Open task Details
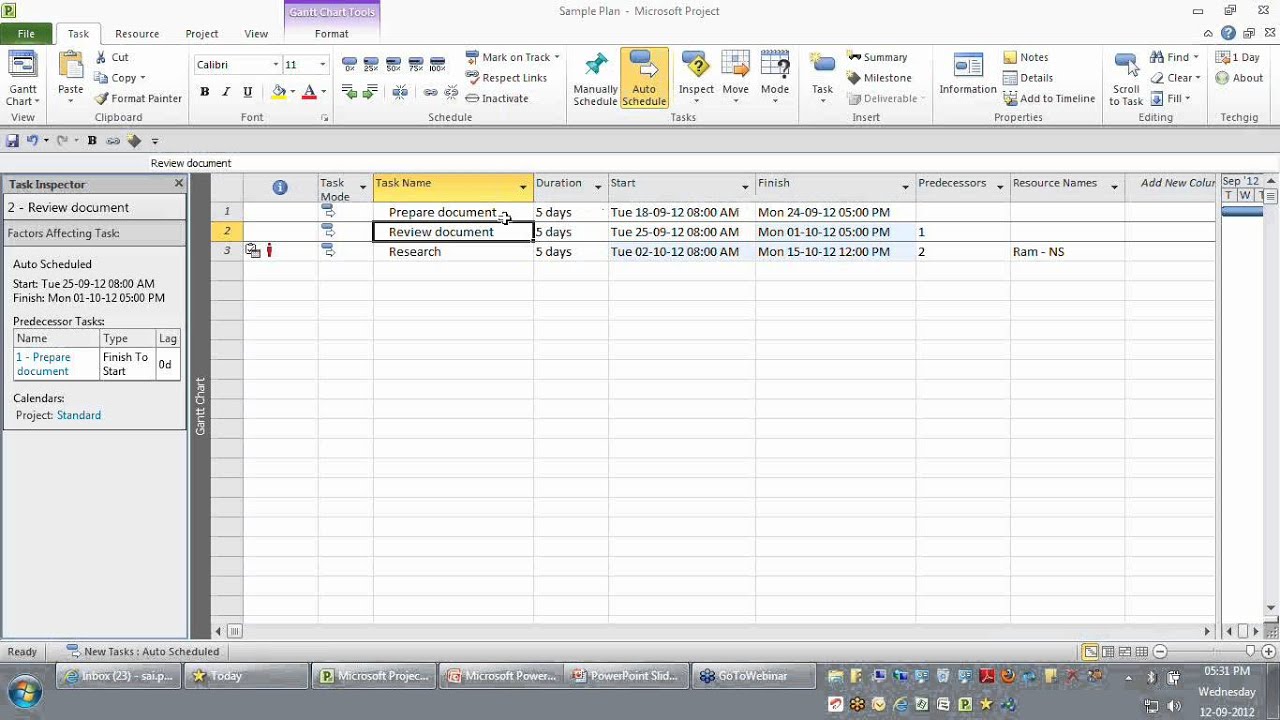This screenshot has width=1280, height=720. [1028, 78]
